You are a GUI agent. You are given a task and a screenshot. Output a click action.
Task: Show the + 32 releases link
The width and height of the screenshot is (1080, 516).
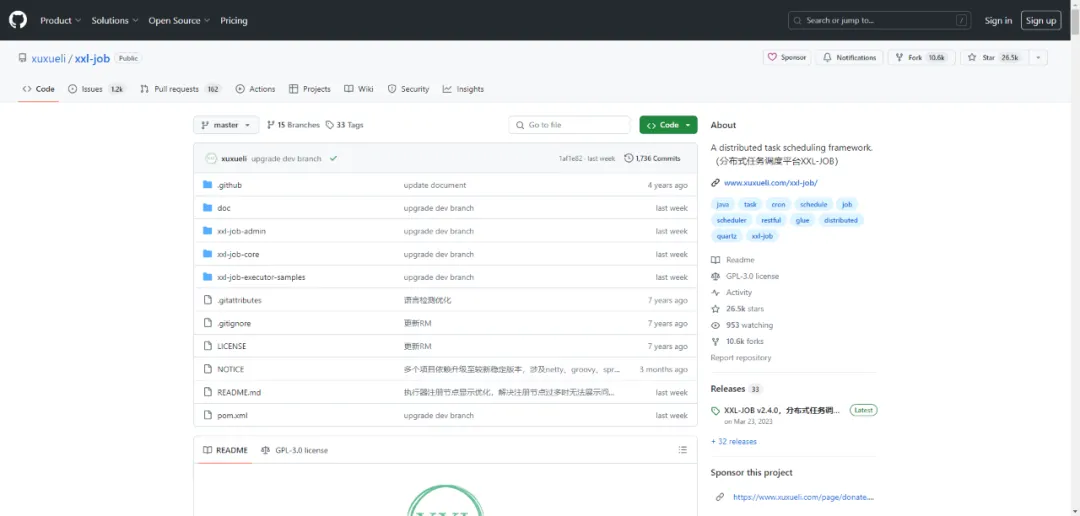pyautogui.click(x=734, y=441)
